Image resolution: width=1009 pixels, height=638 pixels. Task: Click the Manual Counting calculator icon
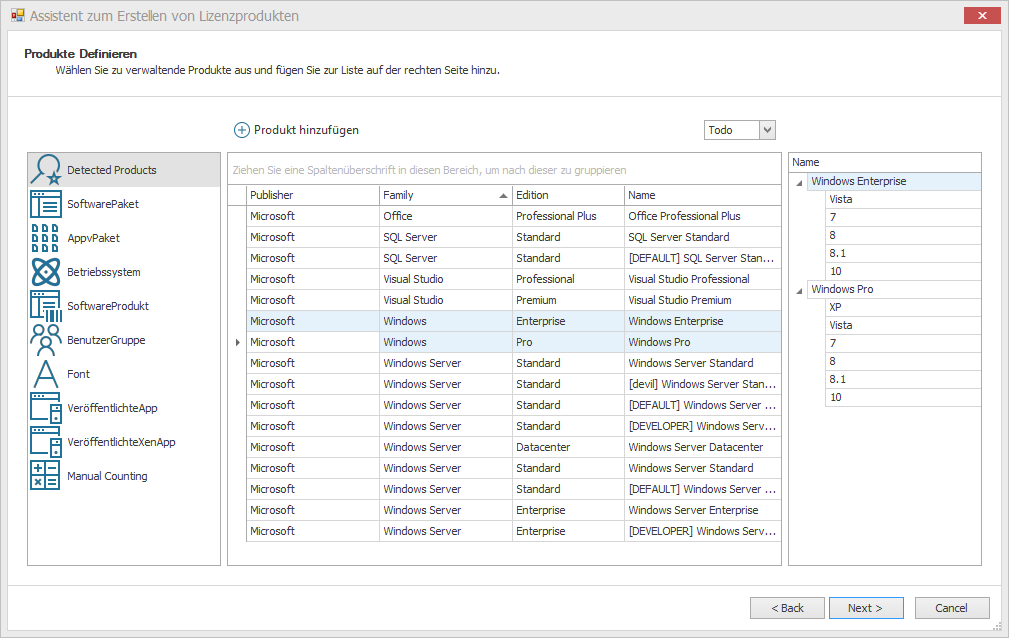46,476
